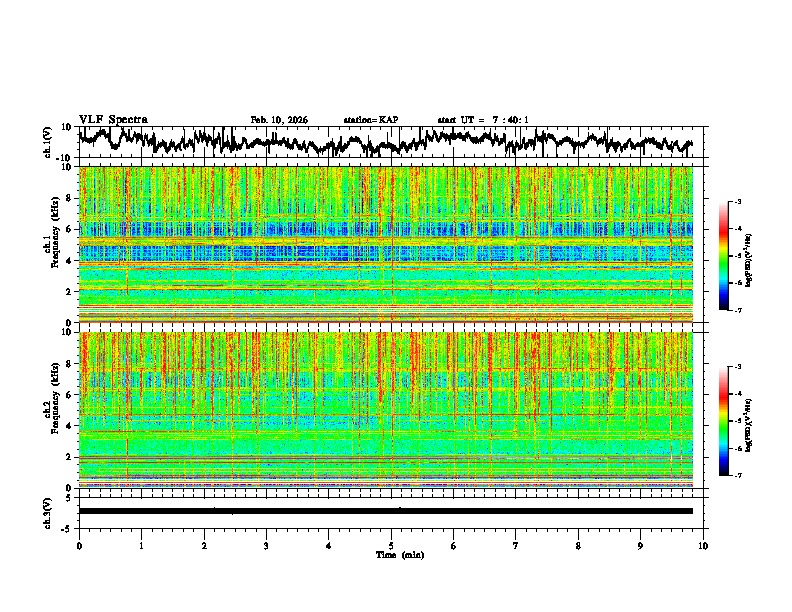The height and width of the screenshot is (612, 792).
Task: Click the ch.1 voltage waveform trace
Action: pyautogui.click(x=385, y=142)
